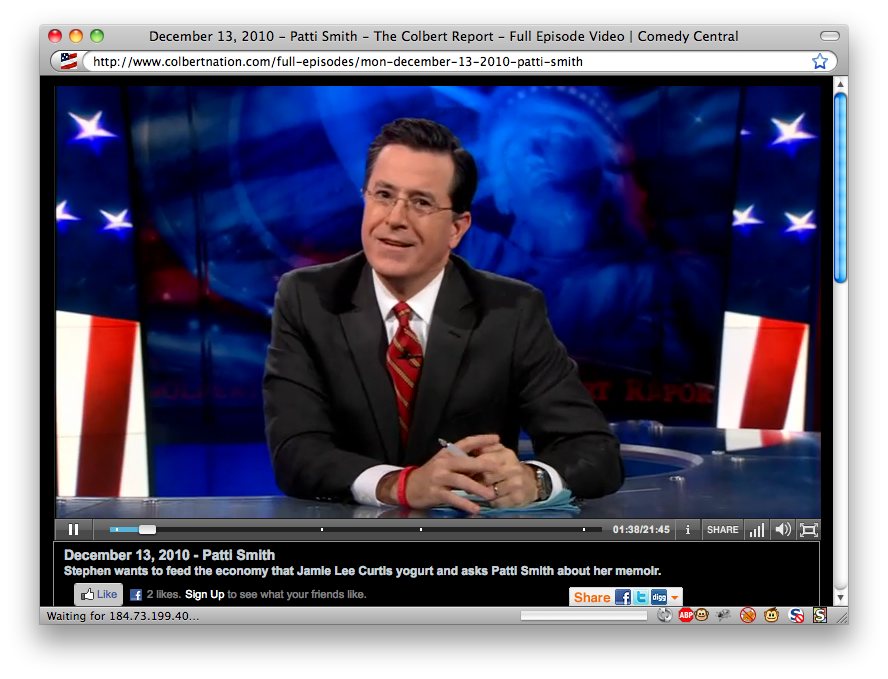Click the video frame showing the host
The width and height of the screenshot is (888, 679).
coord(438,302)
